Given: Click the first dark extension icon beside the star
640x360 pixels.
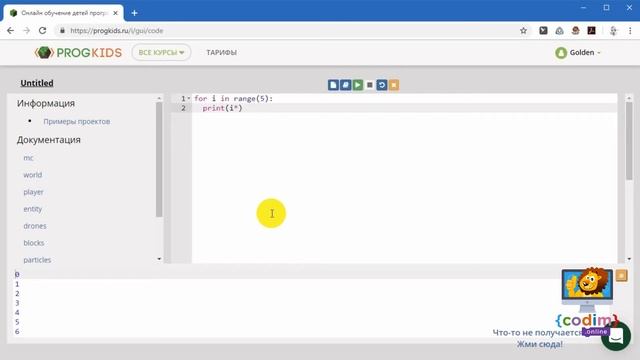Looking at the screenshot, I should (543, 31).
